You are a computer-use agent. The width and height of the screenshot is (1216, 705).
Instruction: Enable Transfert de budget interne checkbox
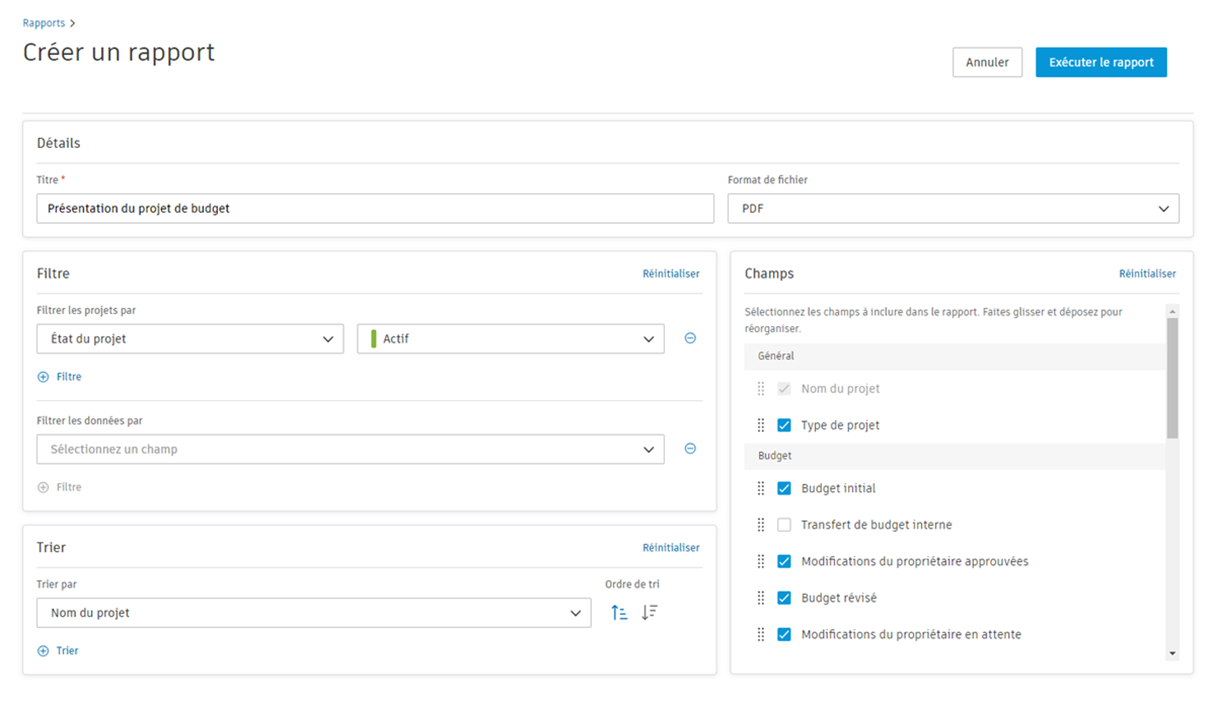click(x=784, y=525)
